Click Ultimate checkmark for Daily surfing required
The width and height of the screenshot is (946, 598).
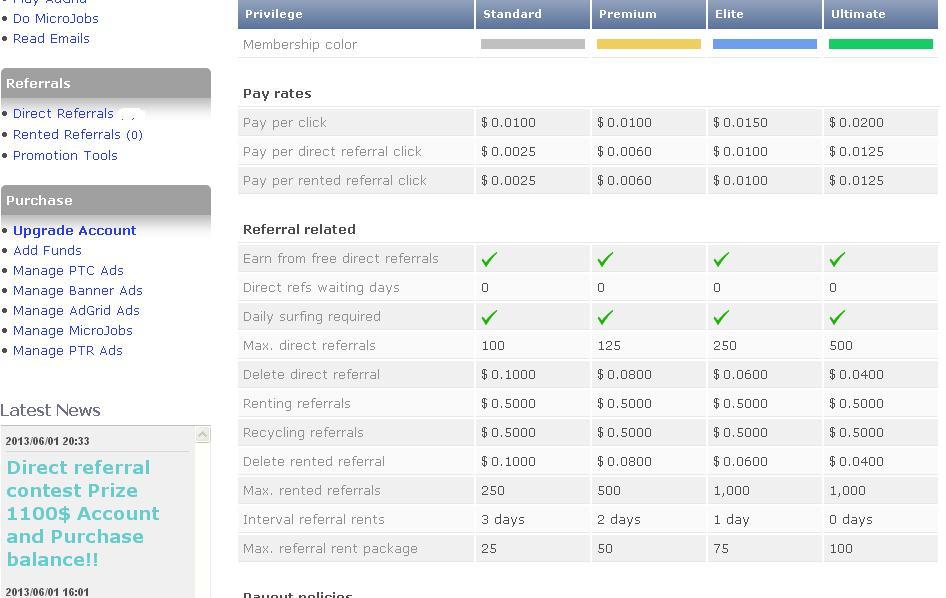[837, 317]
